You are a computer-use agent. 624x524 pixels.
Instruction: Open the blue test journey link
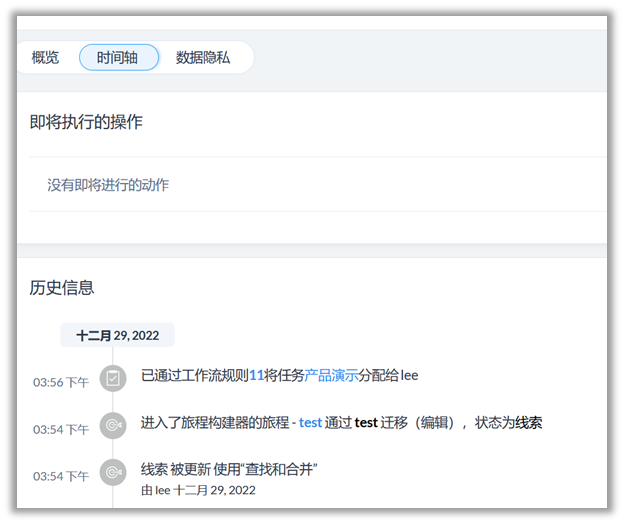310,423
